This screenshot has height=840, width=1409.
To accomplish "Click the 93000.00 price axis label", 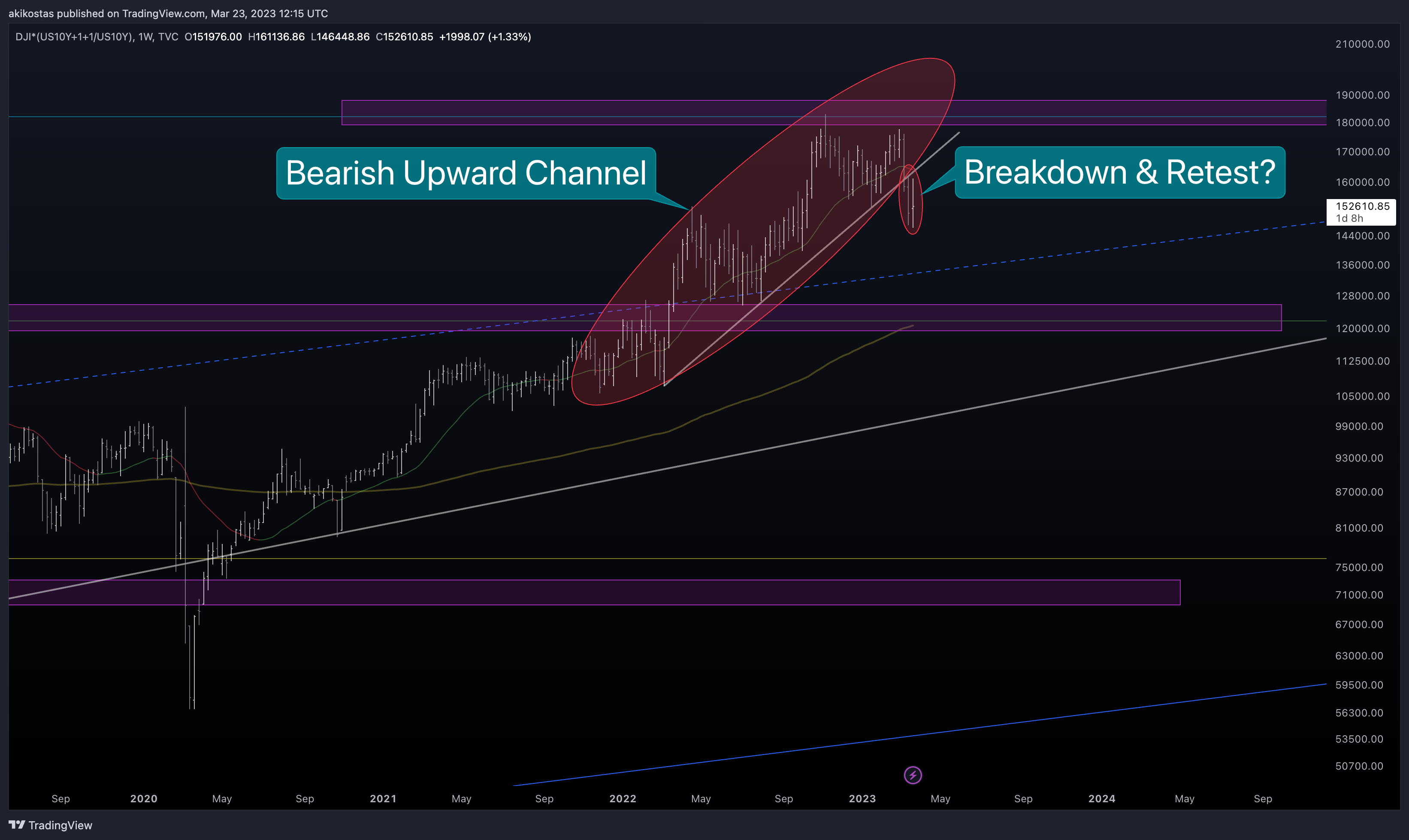I will point(1359,458).
